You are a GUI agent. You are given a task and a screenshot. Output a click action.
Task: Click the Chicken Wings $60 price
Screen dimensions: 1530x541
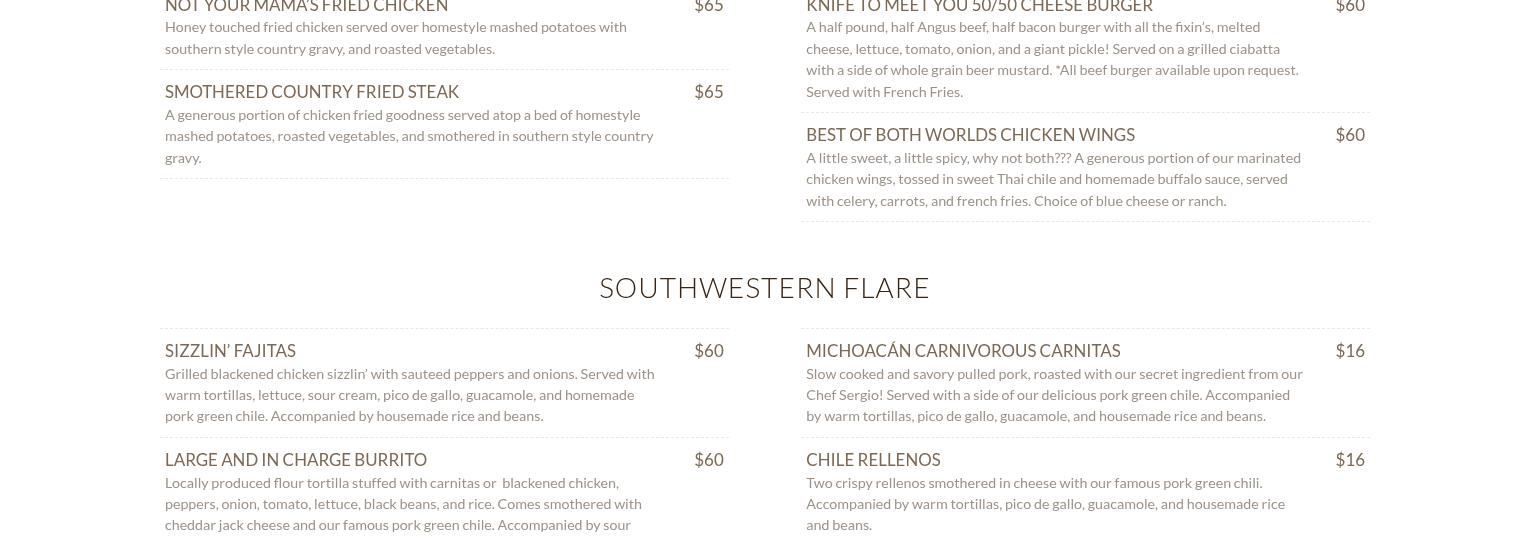[x=1349, y=135]
